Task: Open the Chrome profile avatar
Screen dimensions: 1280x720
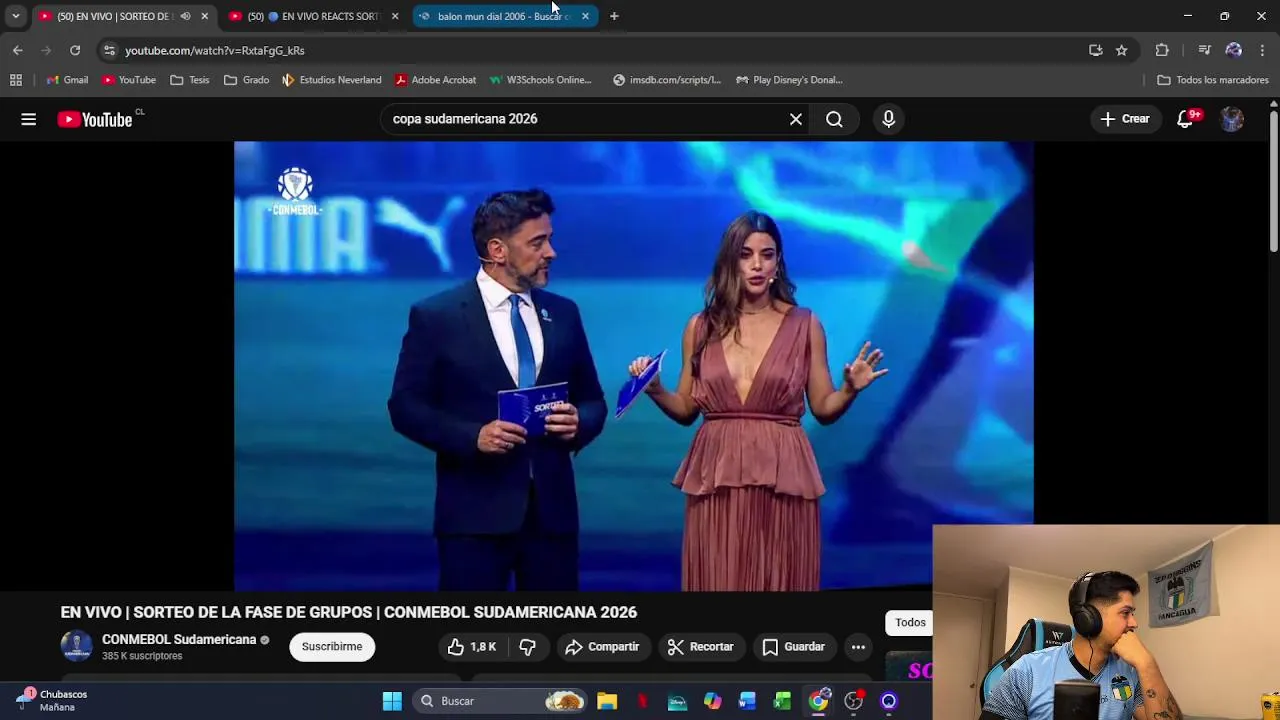Action: click(x=1234, y=50)
